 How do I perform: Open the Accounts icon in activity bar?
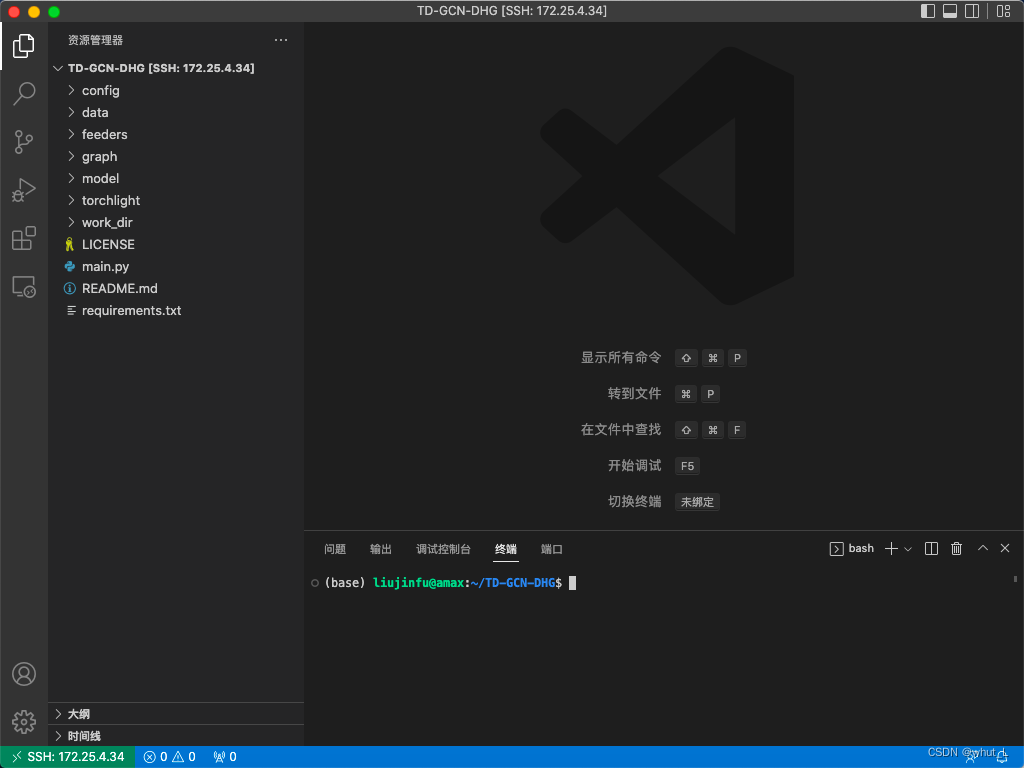click(24, 674)
